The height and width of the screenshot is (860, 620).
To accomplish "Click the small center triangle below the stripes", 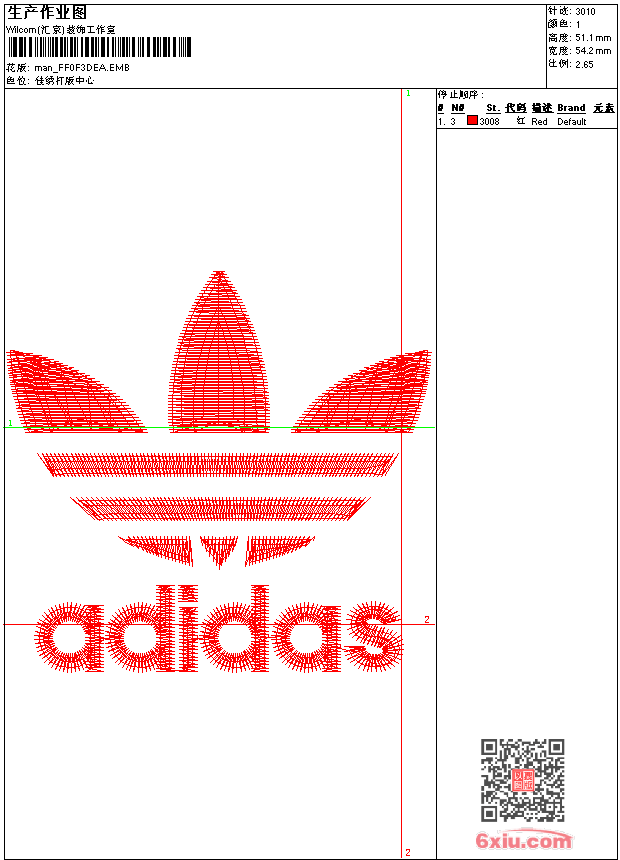I will tap(219, 552).
